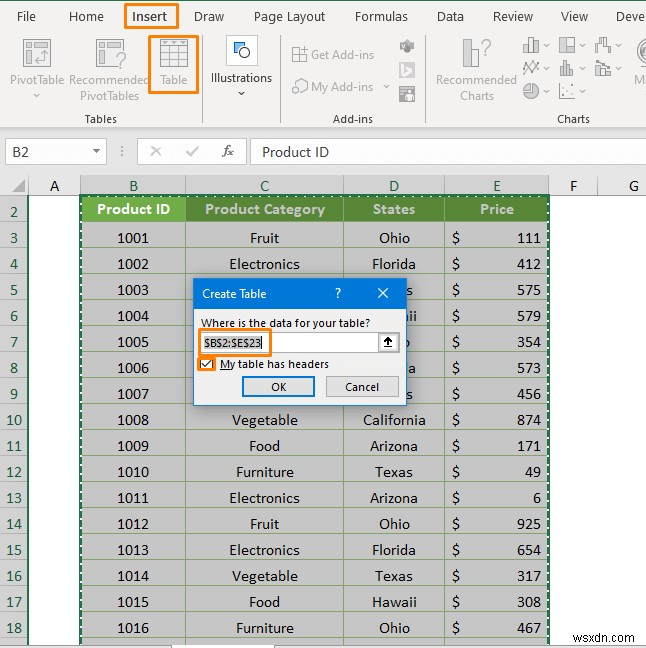The height and width of the screenshot is (648, 646).
Task: Click the Price header cell
Action: [x=497, y=209]
